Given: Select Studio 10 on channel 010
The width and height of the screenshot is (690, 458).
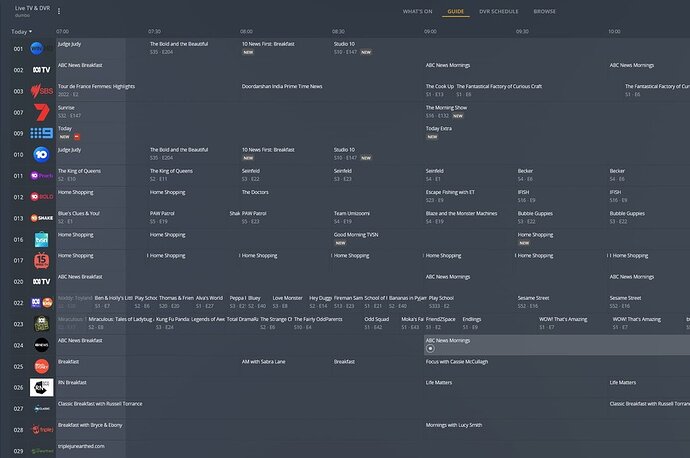Looking at the screenshot, I should point(344,150).
